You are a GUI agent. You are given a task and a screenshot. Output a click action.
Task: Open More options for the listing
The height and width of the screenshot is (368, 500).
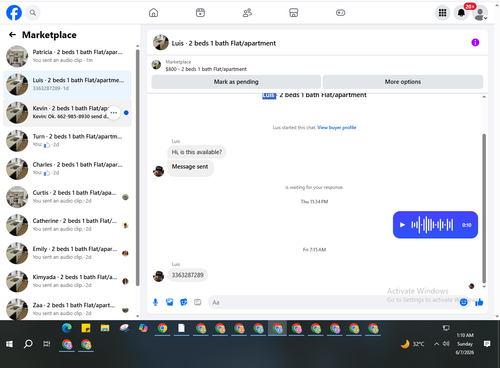403,82
